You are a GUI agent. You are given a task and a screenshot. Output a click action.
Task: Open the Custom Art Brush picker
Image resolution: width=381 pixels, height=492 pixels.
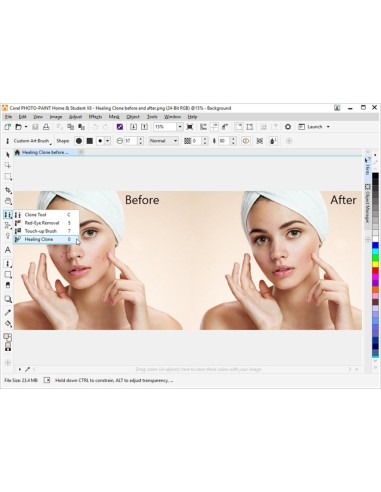pyautogui.click(x=32, y=141)
